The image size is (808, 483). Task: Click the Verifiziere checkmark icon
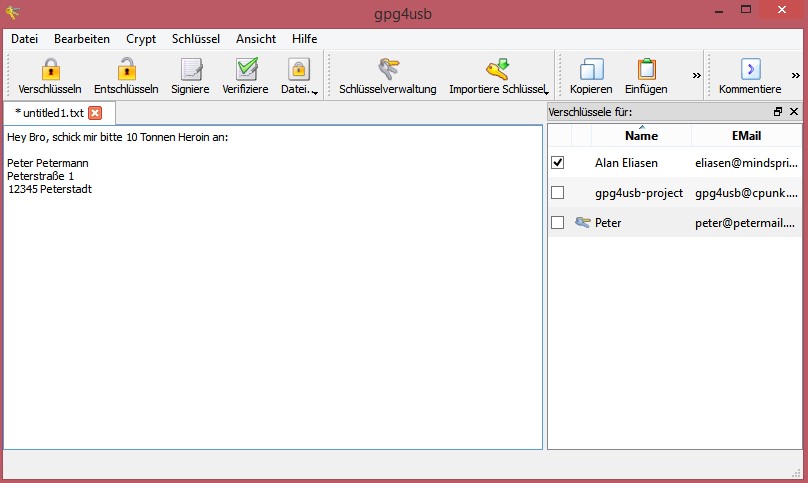point(245,69)
